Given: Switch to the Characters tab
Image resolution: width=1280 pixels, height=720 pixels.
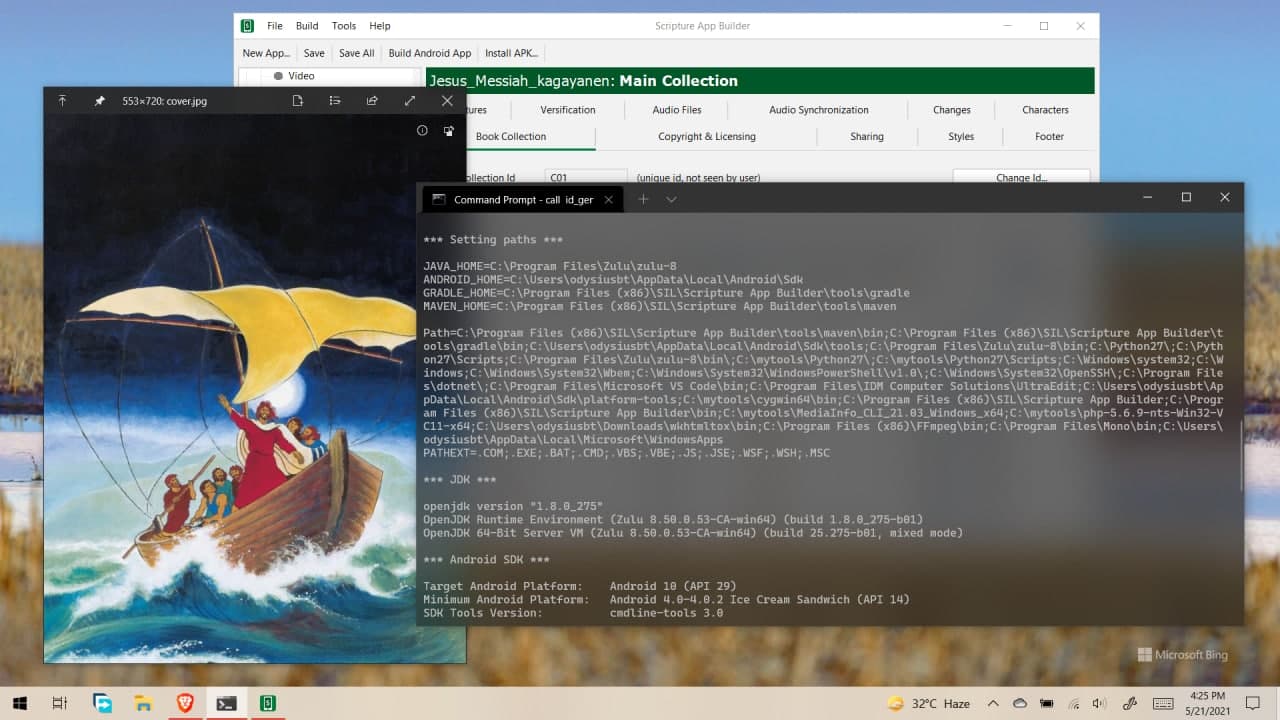Looking at the screenshot, I should tap(1045, 110).
